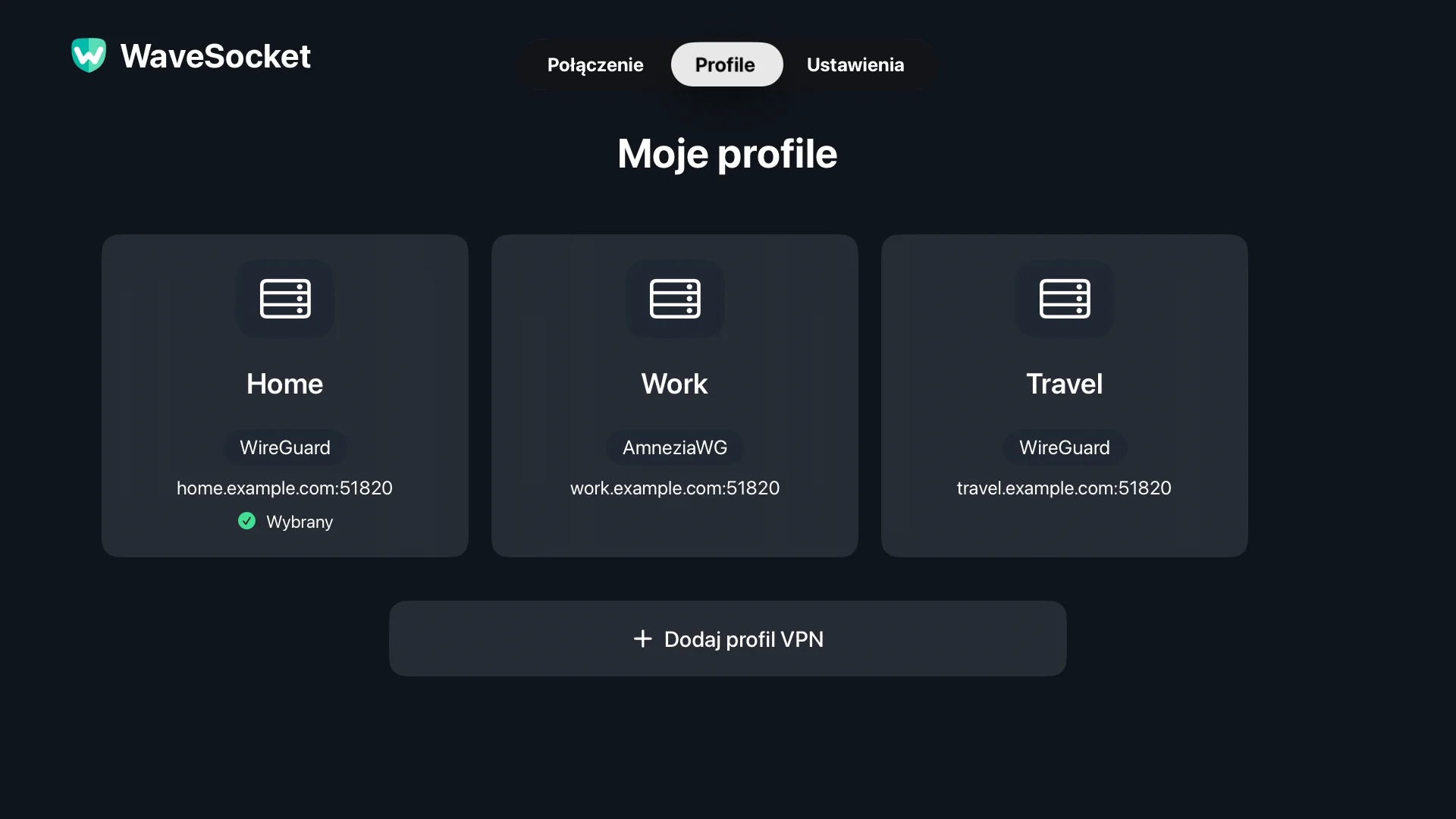Screen dimensions: 1456x819
Task: Click the WaveSocket shield logo icon
Action: click(x=89, y=55)
